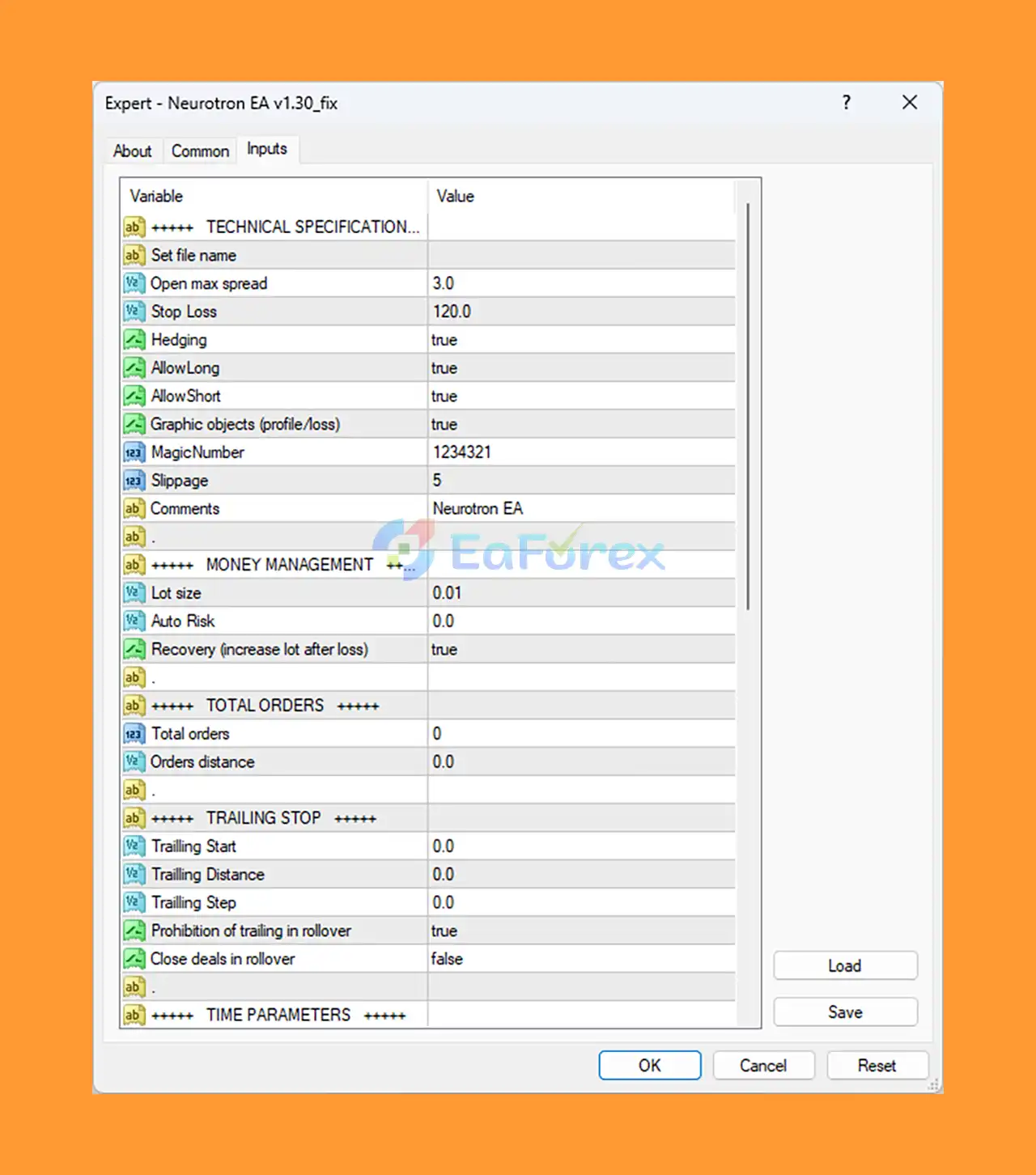Click the Trailling Start variable icon
Viewport: 1036px width, 1175px height.
(x=134, y=846)
